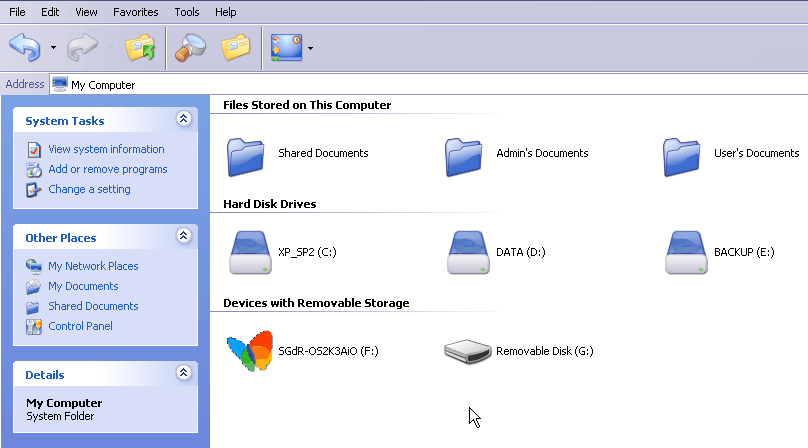The width and height of the screenshot is (808, 448).
Task: Open the Search magnifier toolbar icon
Action: pyautogui.click(x=190, y=47)
